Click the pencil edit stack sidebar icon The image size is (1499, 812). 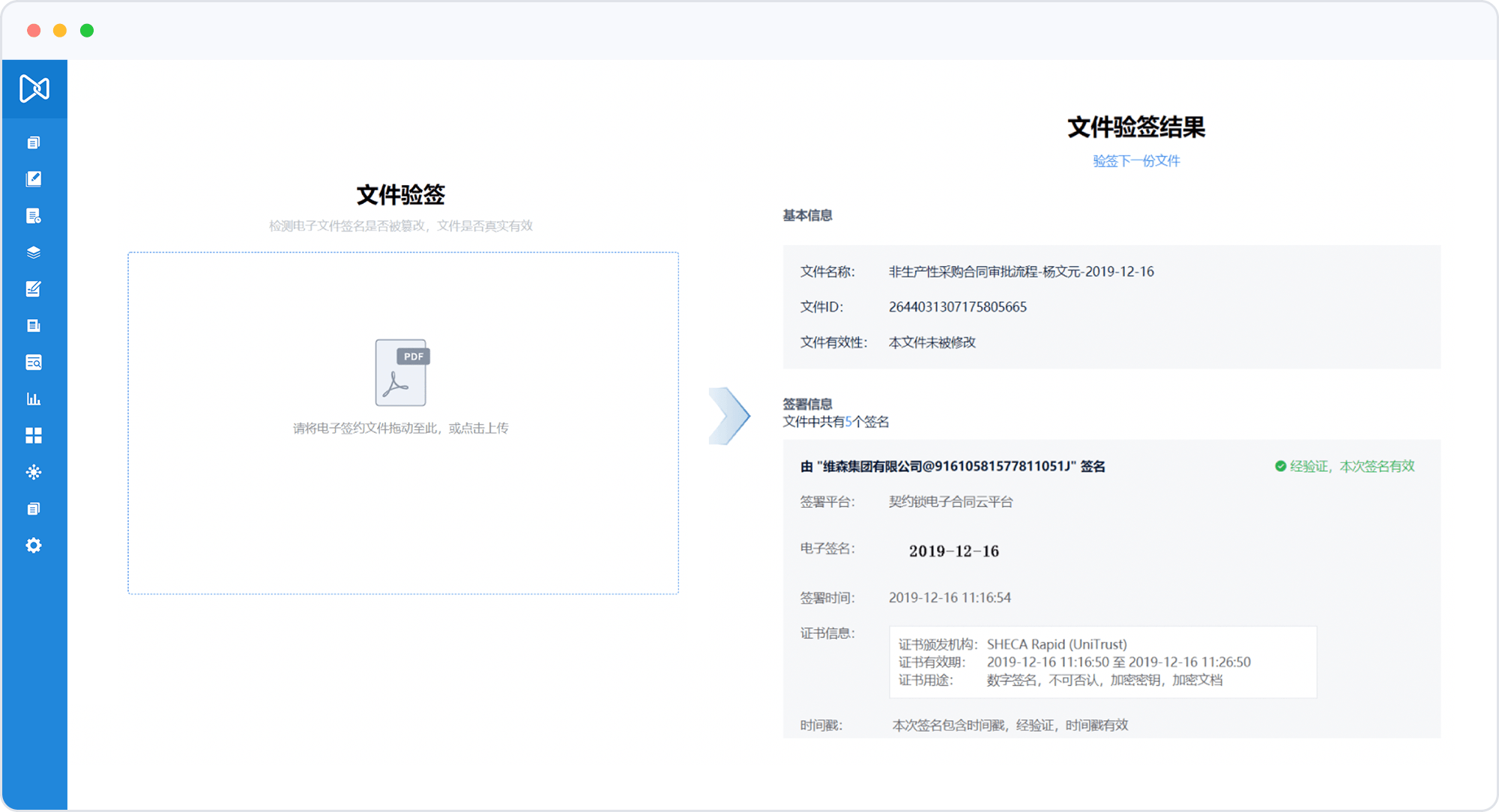(34, 179)
